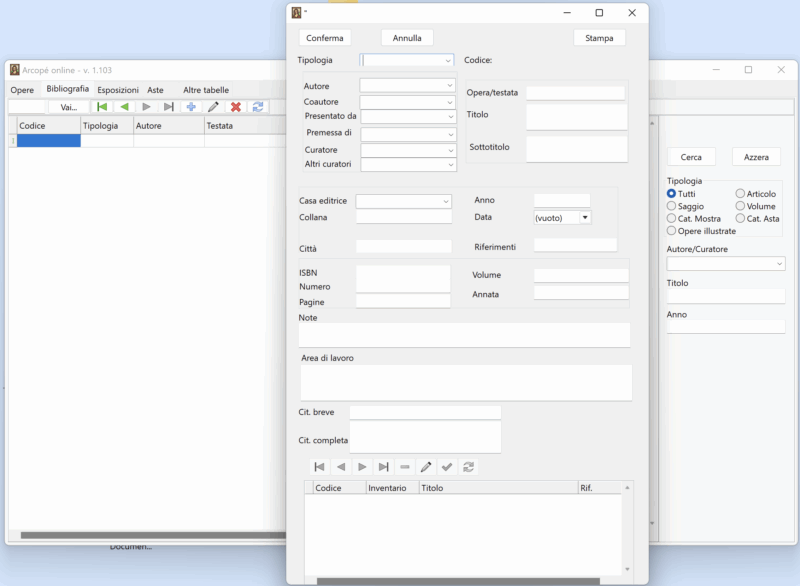The image size is (800, 586).
Task: Open the Esposizioni menu
Action: tap(118, 90)
